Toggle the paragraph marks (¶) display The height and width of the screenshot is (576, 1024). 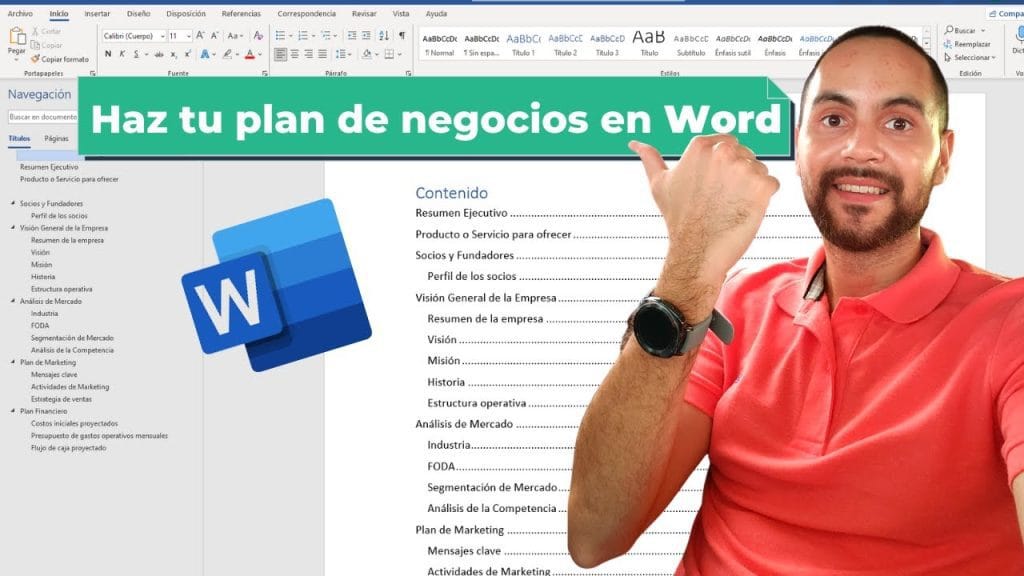coord(402,35)
